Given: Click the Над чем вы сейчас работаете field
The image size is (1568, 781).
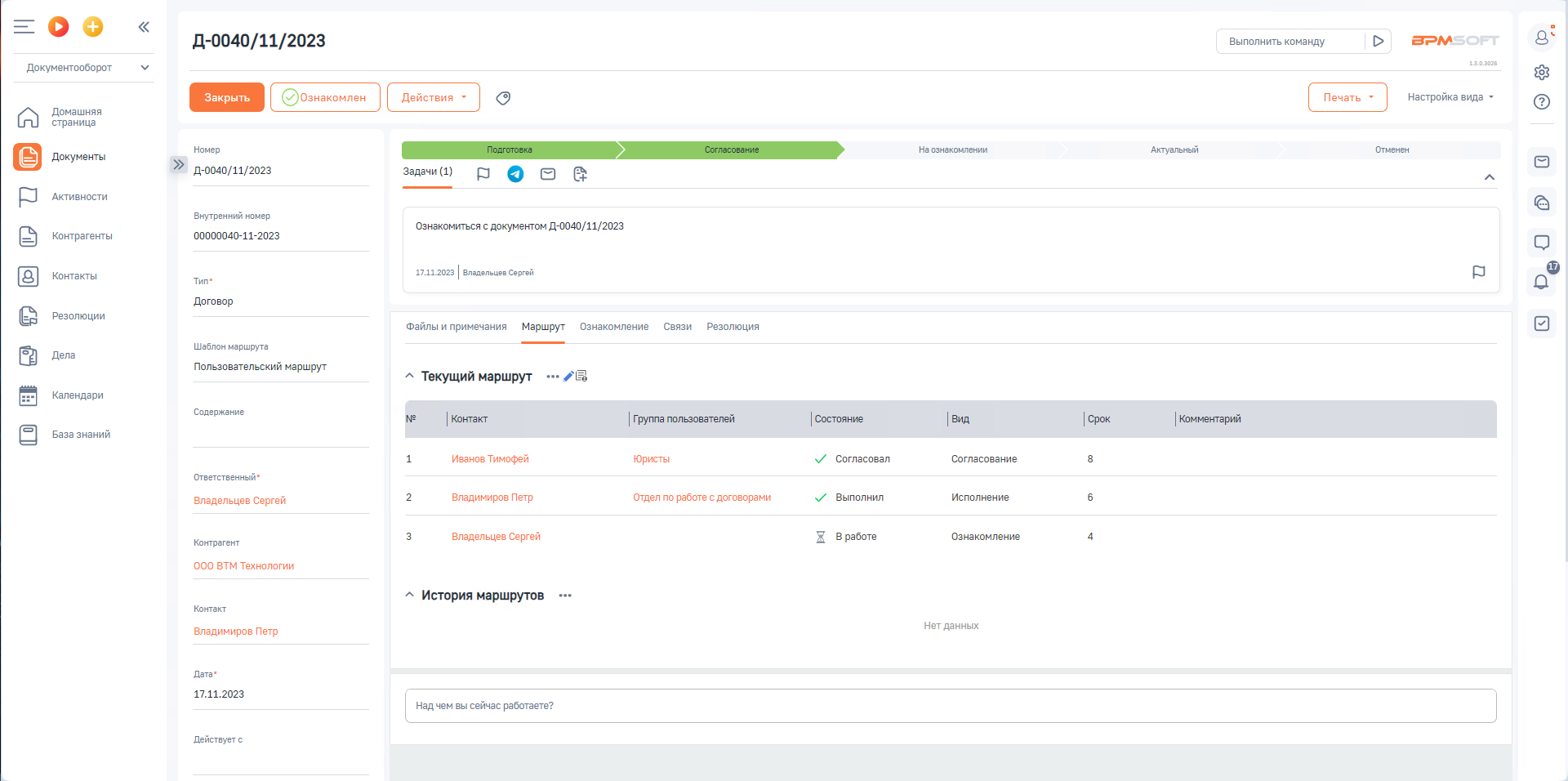Looking at the screenshot, I should [x=951, y=706].
